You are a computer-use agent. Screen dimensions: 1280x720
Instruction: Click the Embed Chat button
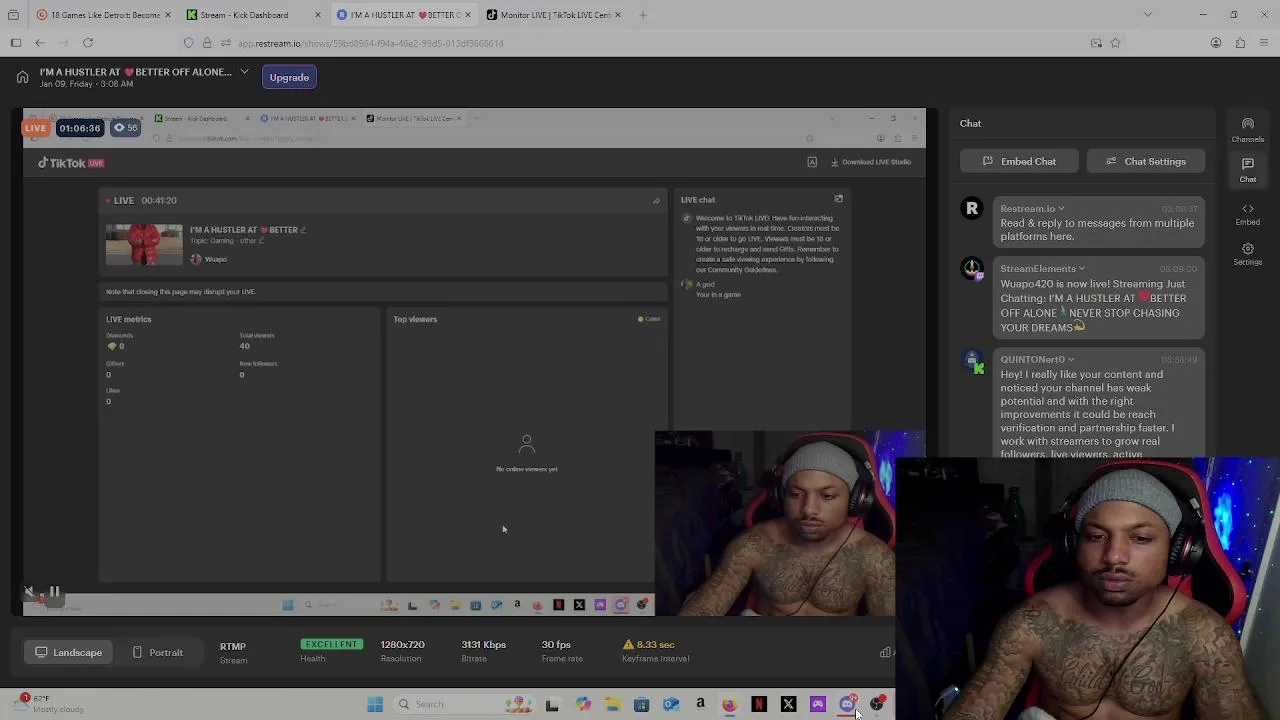coord(1020,161)
